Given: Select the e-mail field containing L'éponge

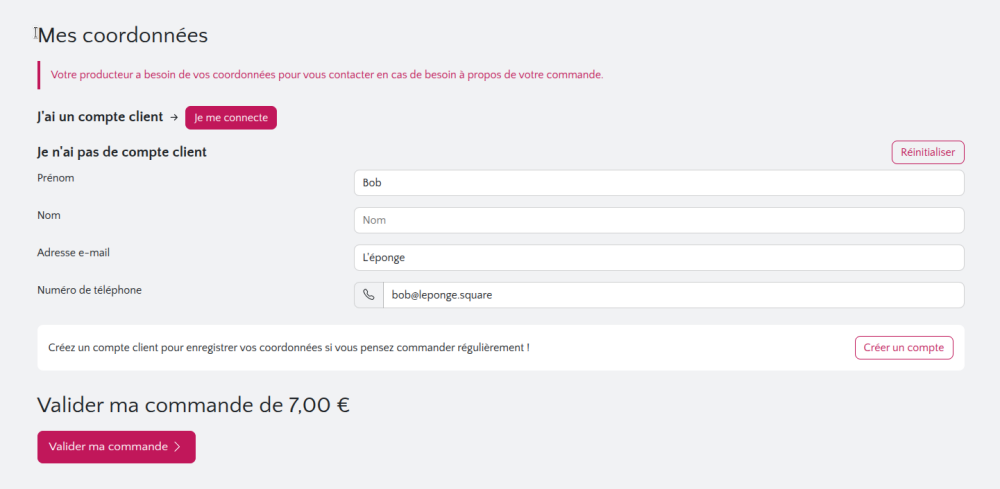Looking at the screenshot, I should pos(658,258).
